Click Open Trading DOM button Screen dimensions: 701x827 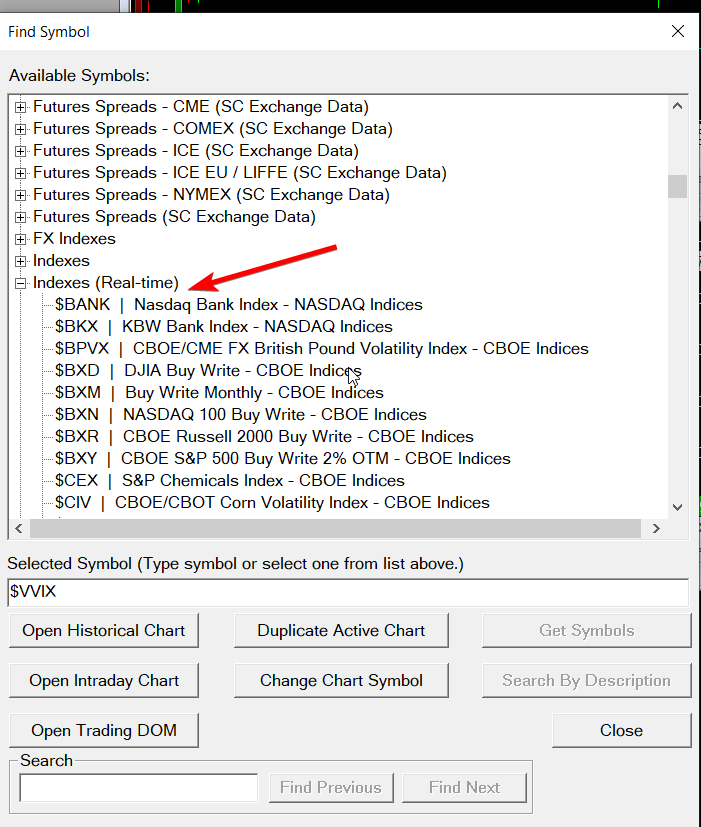103,730
